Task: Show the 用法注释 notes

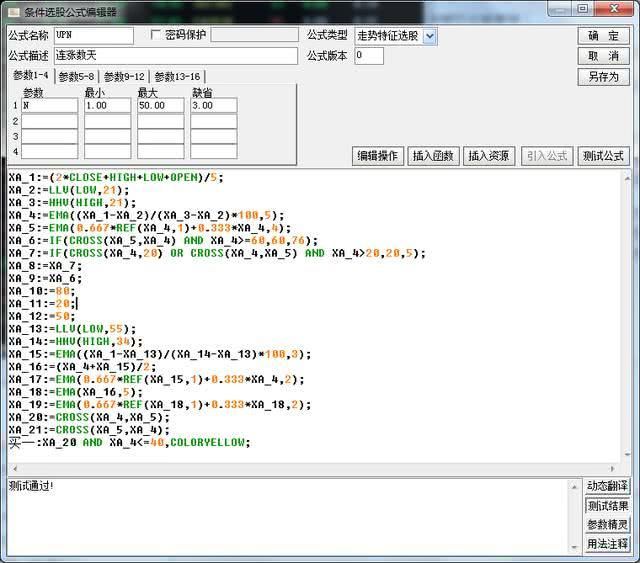Action: click(x=607, y=544)
